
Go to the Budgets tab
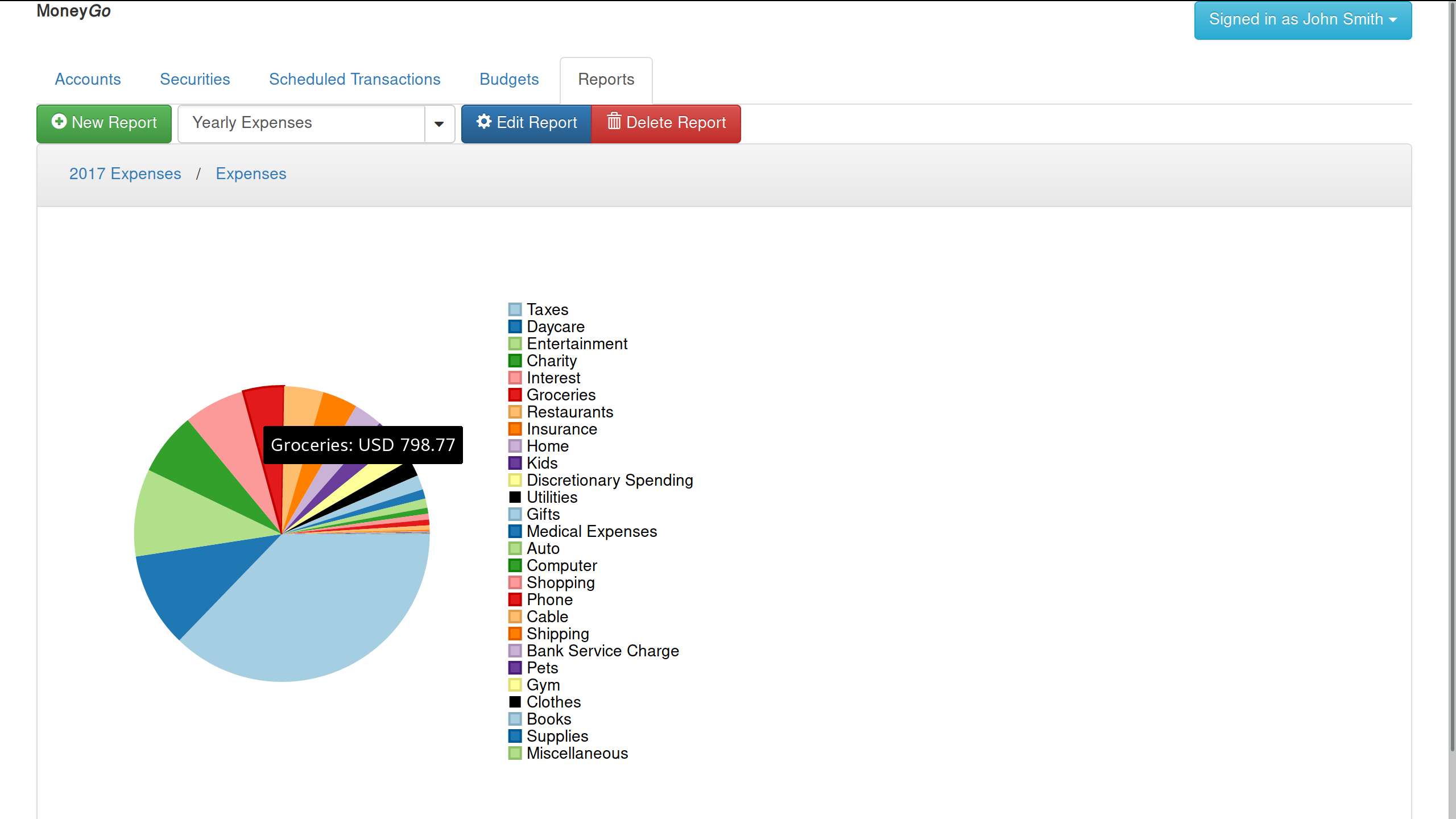[508, 79]
